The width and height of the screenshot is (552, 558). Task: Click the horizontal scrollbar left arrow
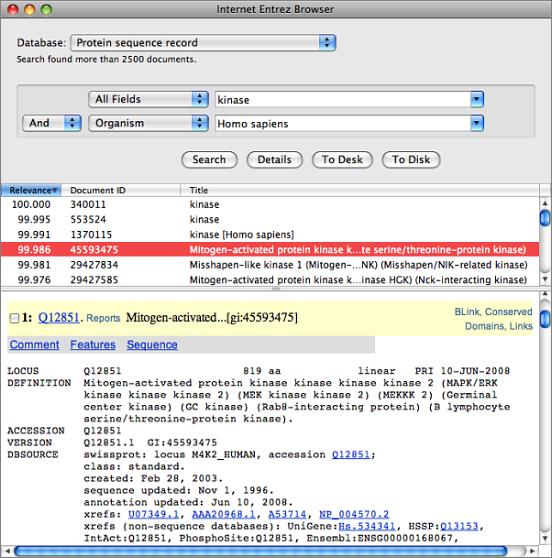point(7,551)
